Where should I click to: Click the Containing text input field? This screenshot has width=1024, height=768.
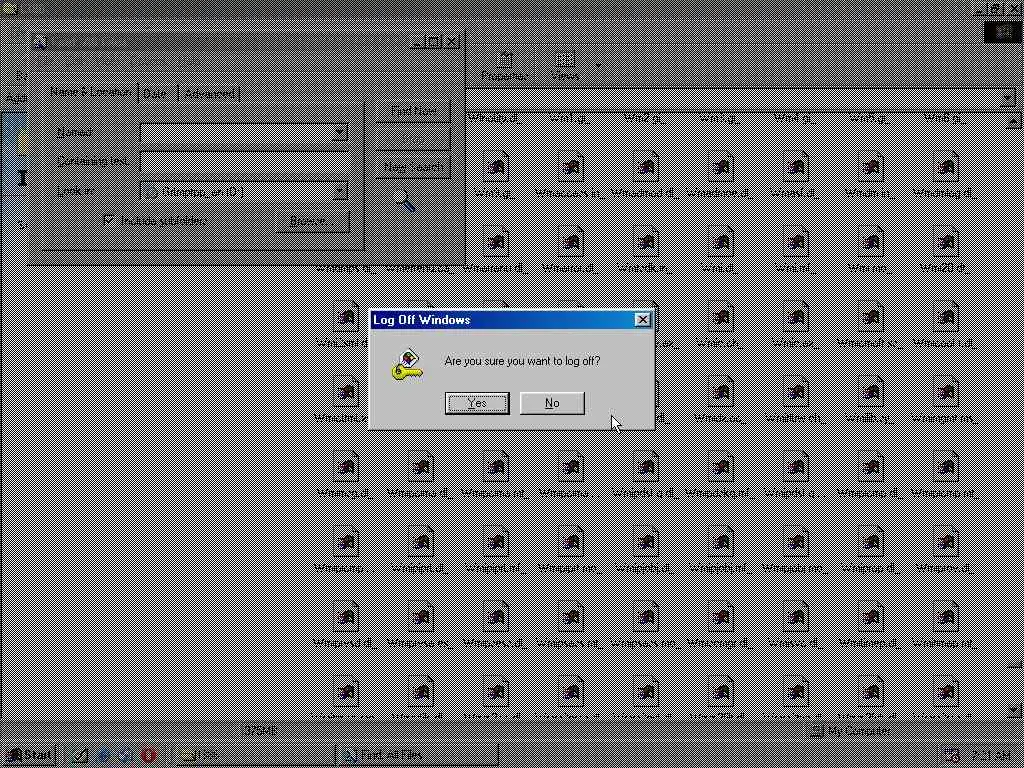point(244,161)
